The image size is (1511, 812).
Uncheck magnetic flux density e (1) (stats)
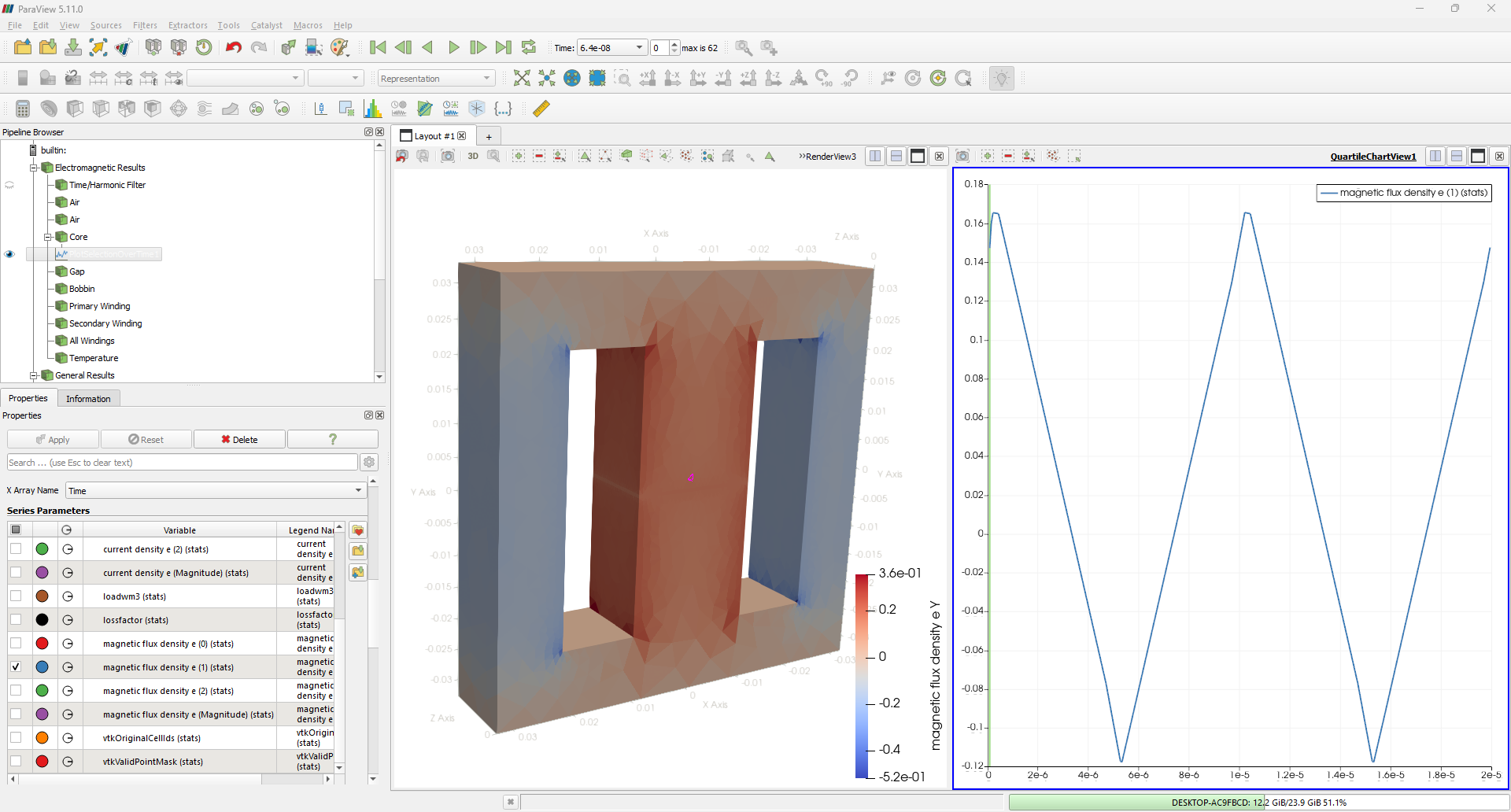[17, 666]
